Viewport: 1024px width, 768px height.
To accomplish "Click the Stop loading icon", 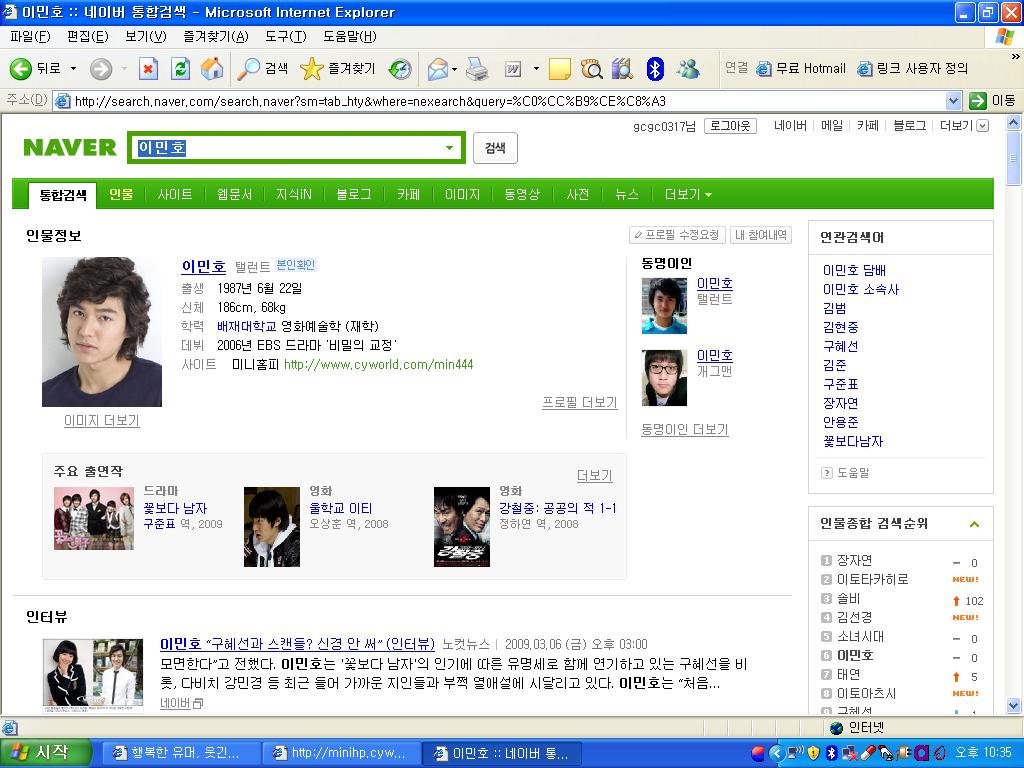I will tap(148, 68).
